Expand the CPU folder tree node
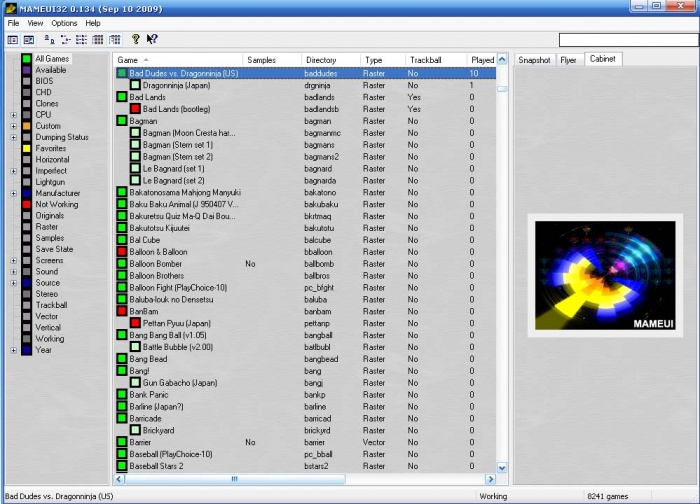 [x=13, y=115]
